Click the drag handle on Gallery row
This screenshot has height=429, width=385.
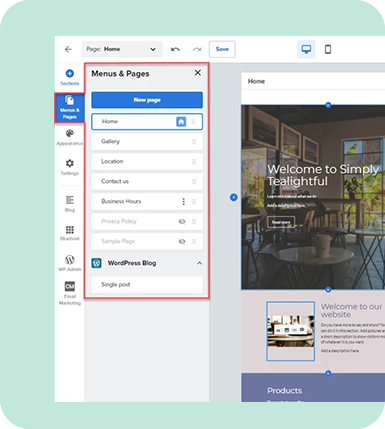[194, 142]
